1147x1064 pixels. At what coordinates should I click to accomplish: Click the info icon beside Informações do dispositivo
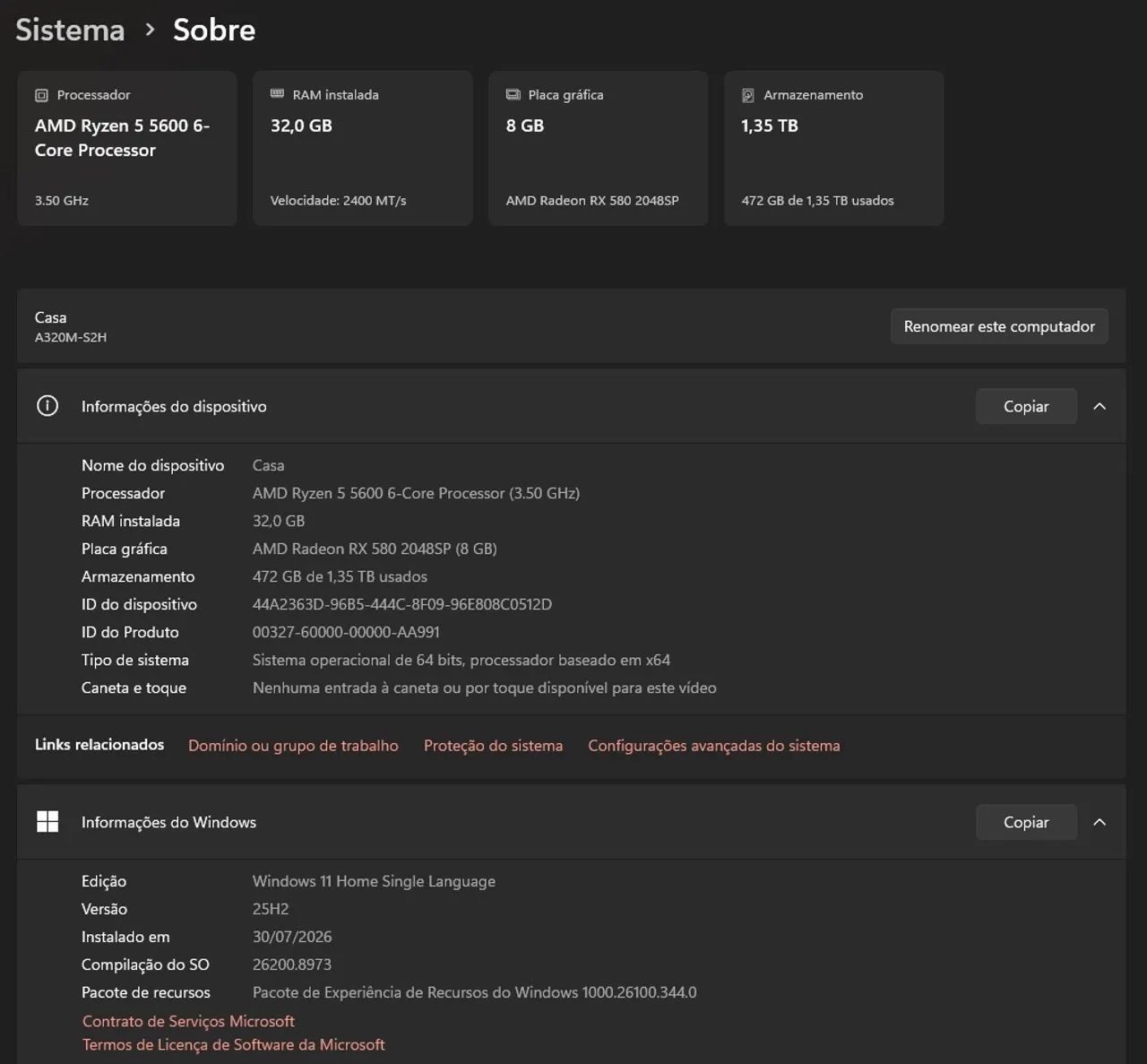[x=47, y=406]
